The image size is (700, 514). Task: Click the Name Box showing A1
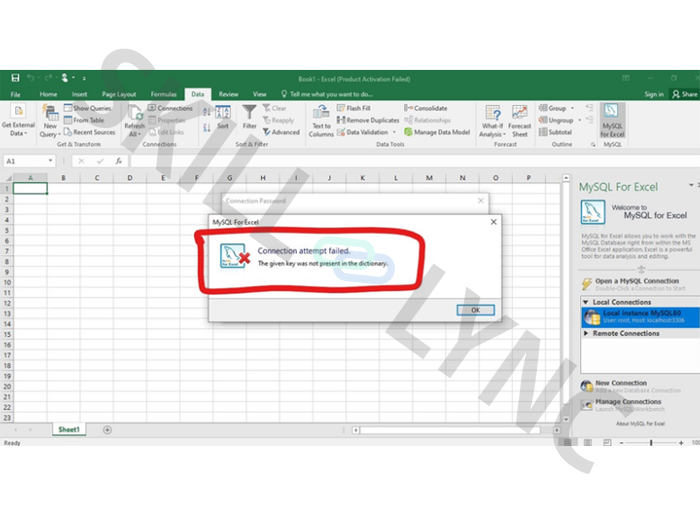[x=24, y=161]
